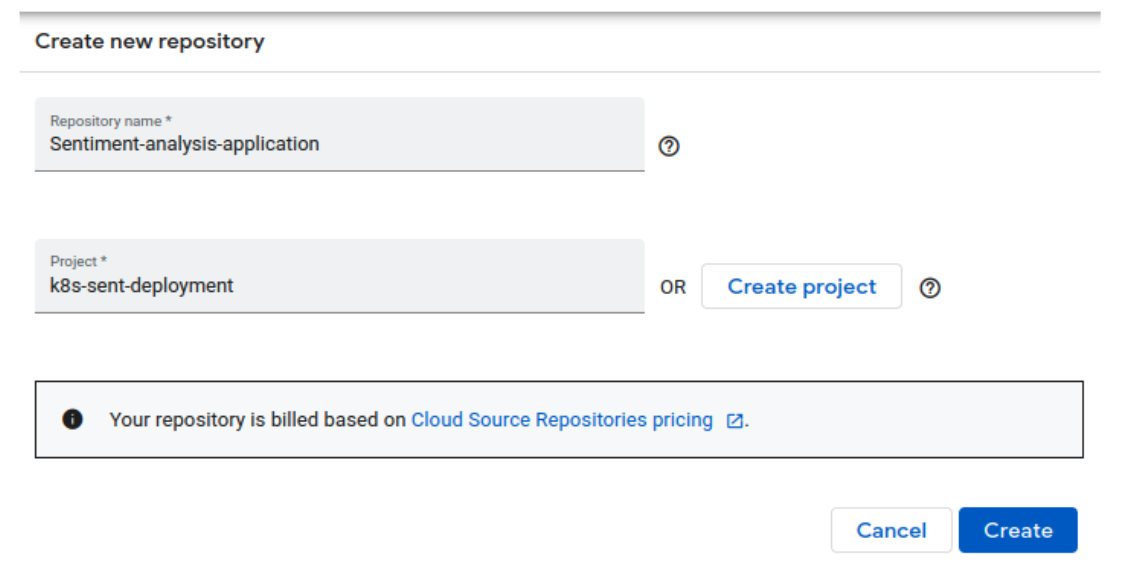
Task: Click 'Your repository is billed based on' text
Action: point(257,420)
